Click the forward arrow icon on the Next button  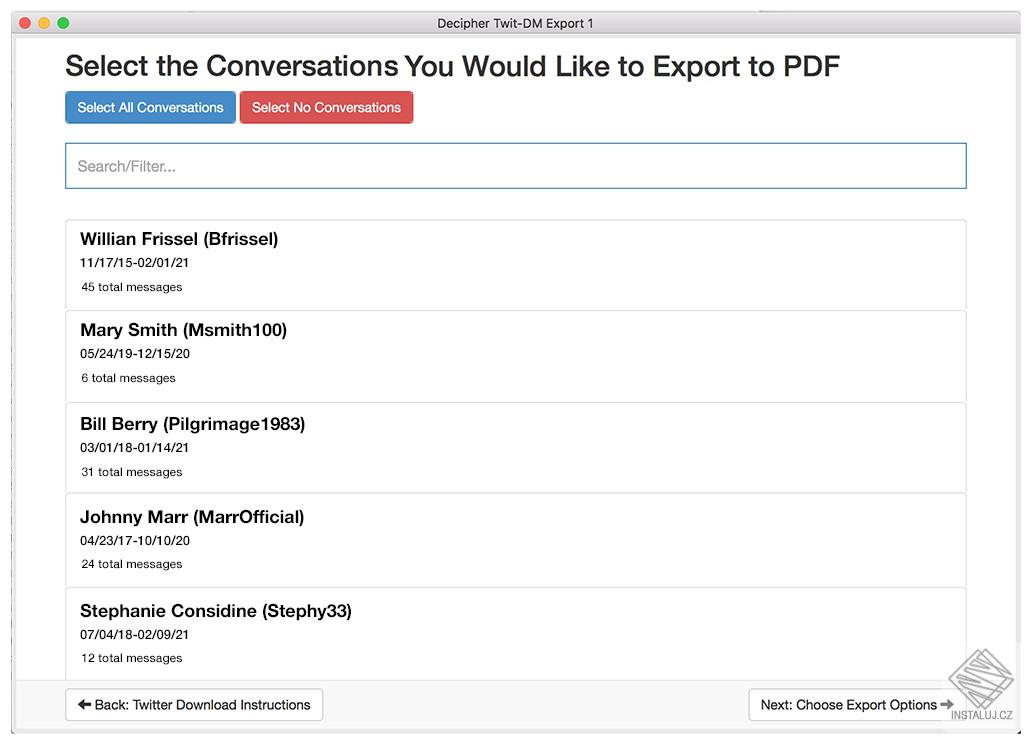[946, 704]
